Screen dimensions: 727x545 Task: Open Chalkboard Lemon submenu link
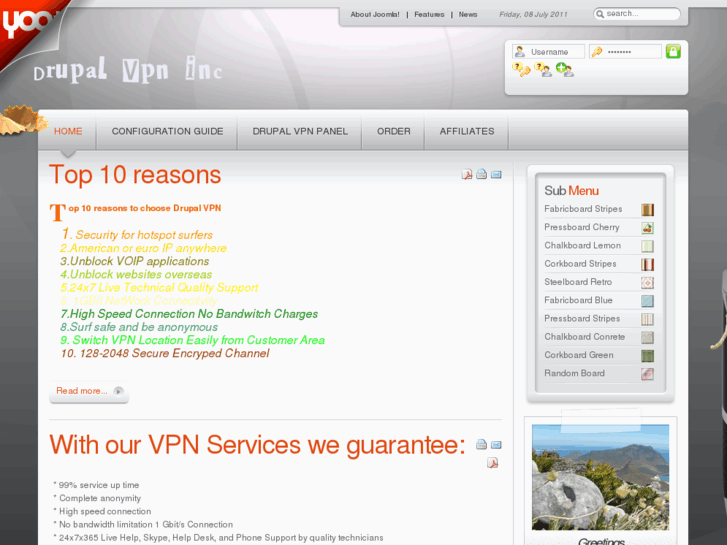pos(582,245)
